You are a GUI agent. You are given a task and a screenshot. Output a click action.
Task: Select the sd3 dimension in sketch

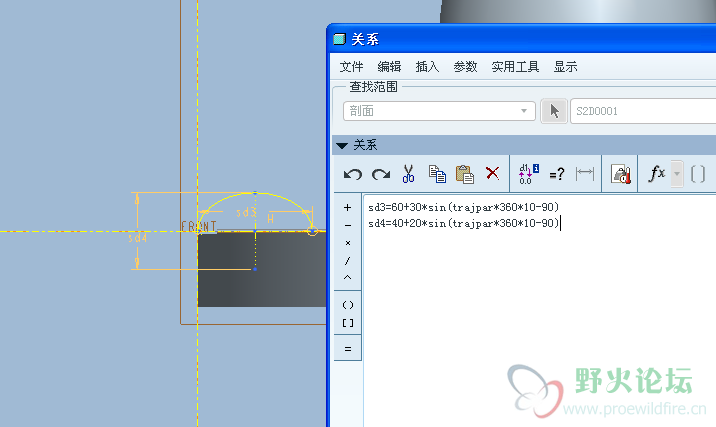[x=246, y=212]
